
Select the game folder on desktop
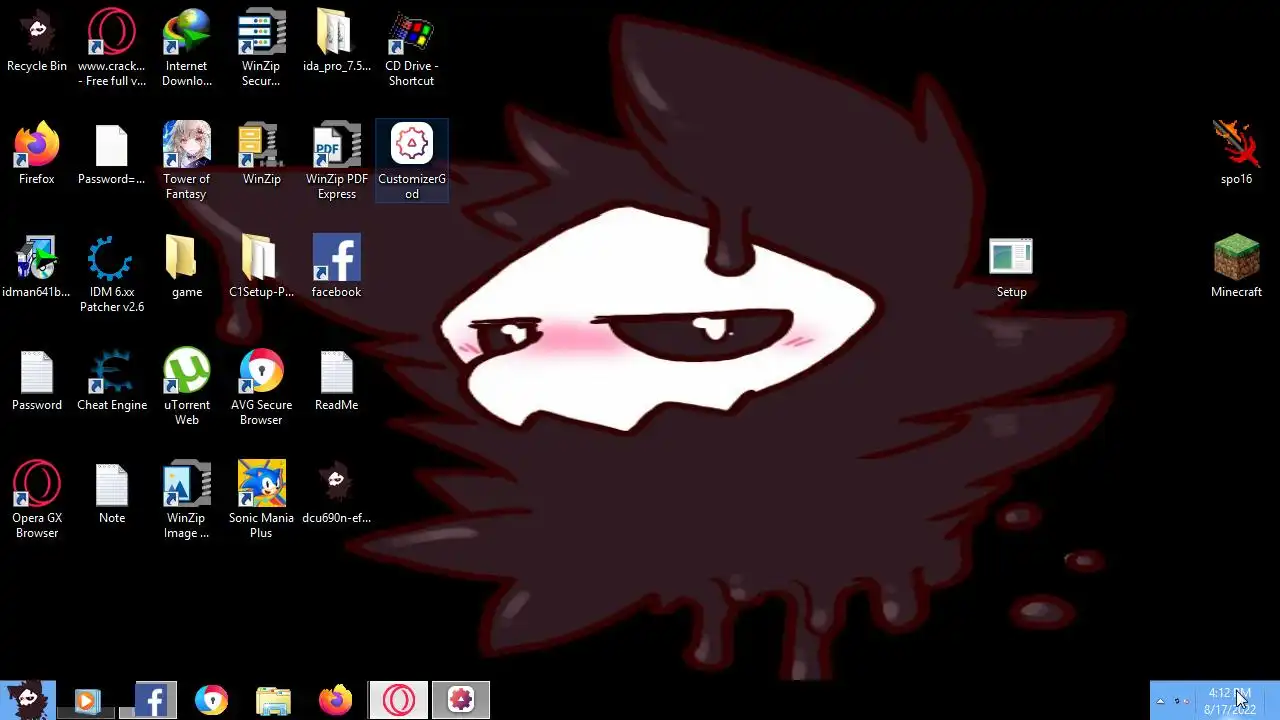point(187,267)
